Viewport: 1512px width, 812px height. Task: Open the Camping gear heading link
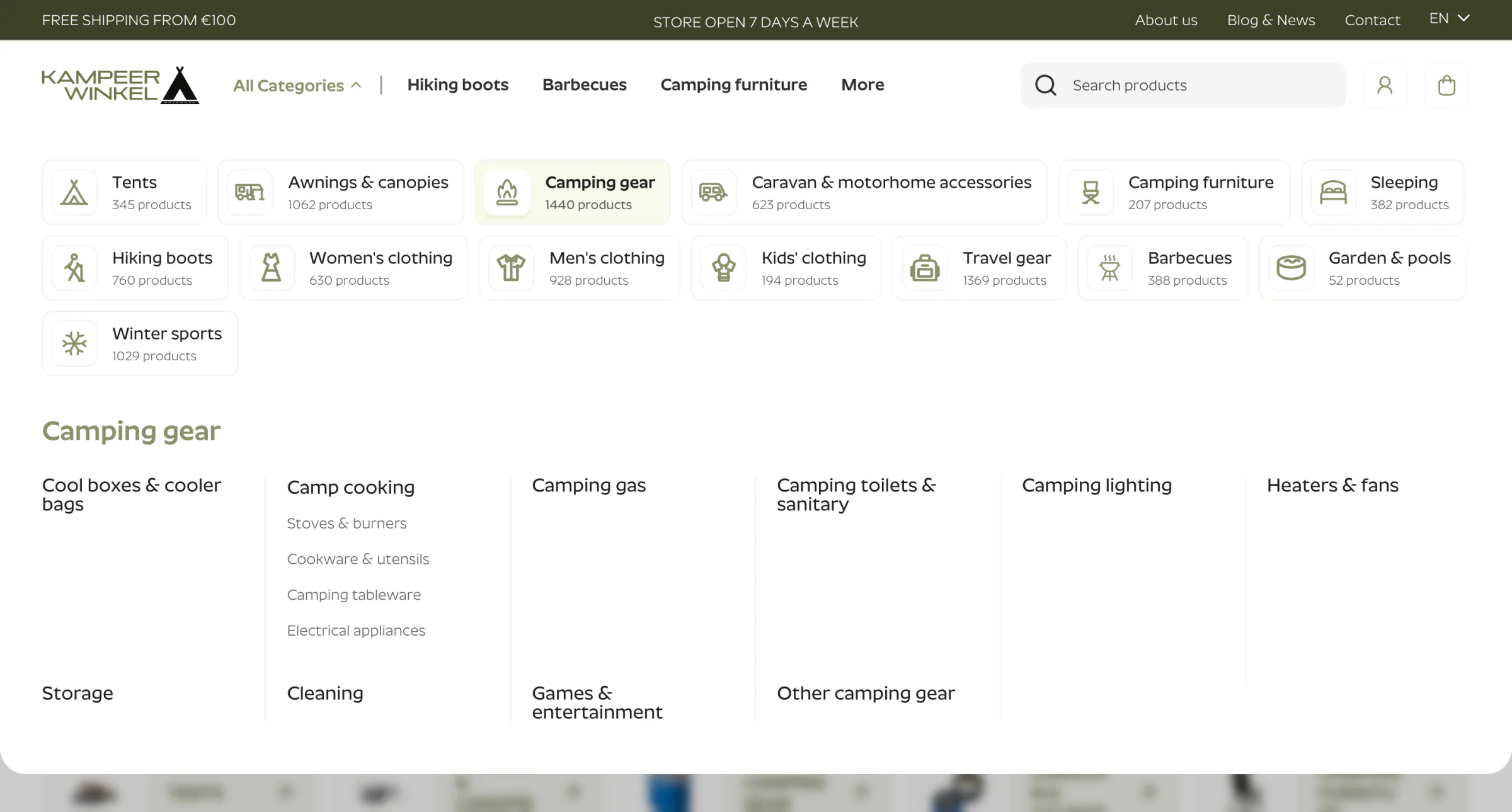(x=131, y=431)
